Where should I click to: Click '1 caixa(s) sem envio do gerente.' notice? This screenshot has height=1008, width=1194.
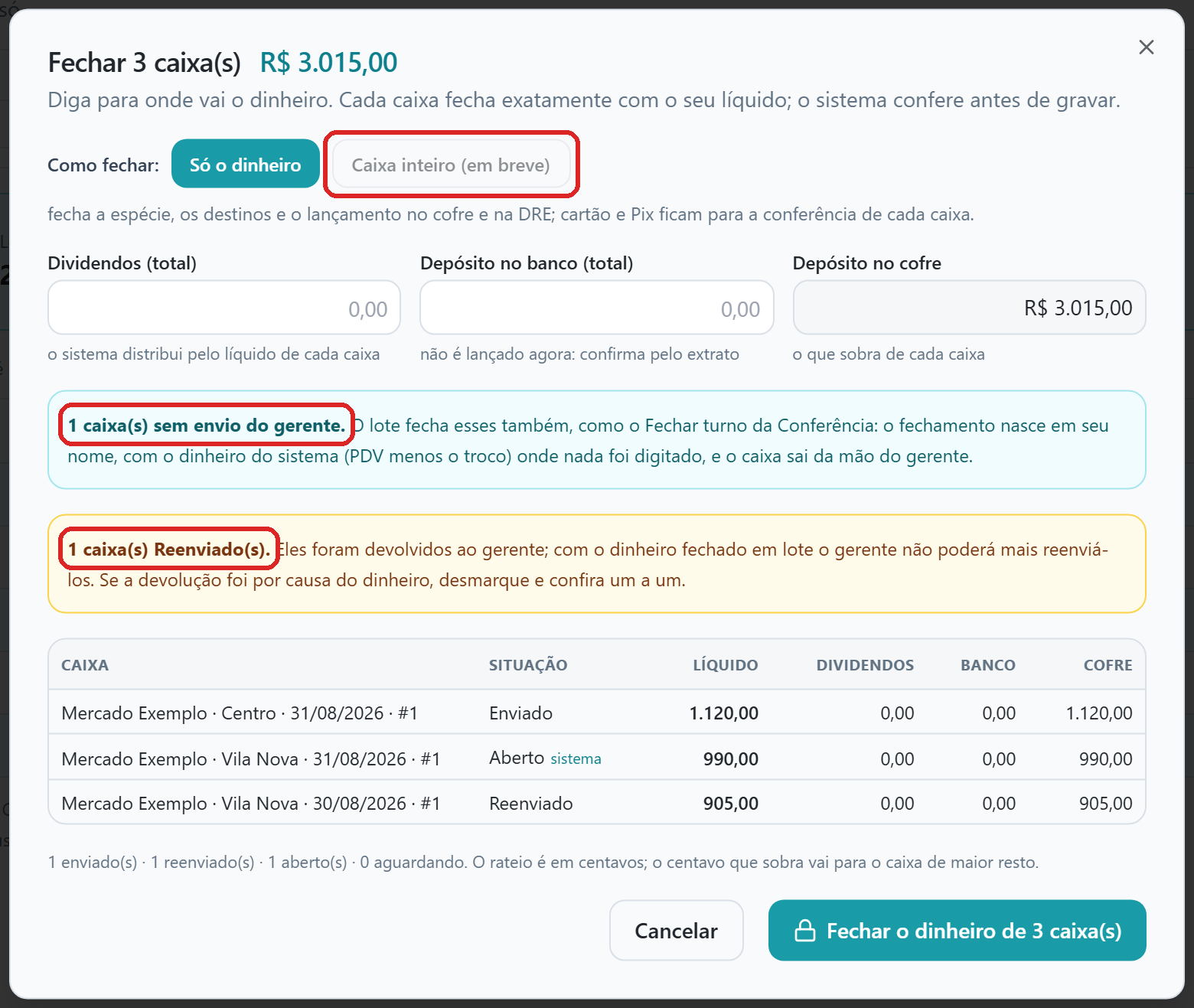point(207,426)
